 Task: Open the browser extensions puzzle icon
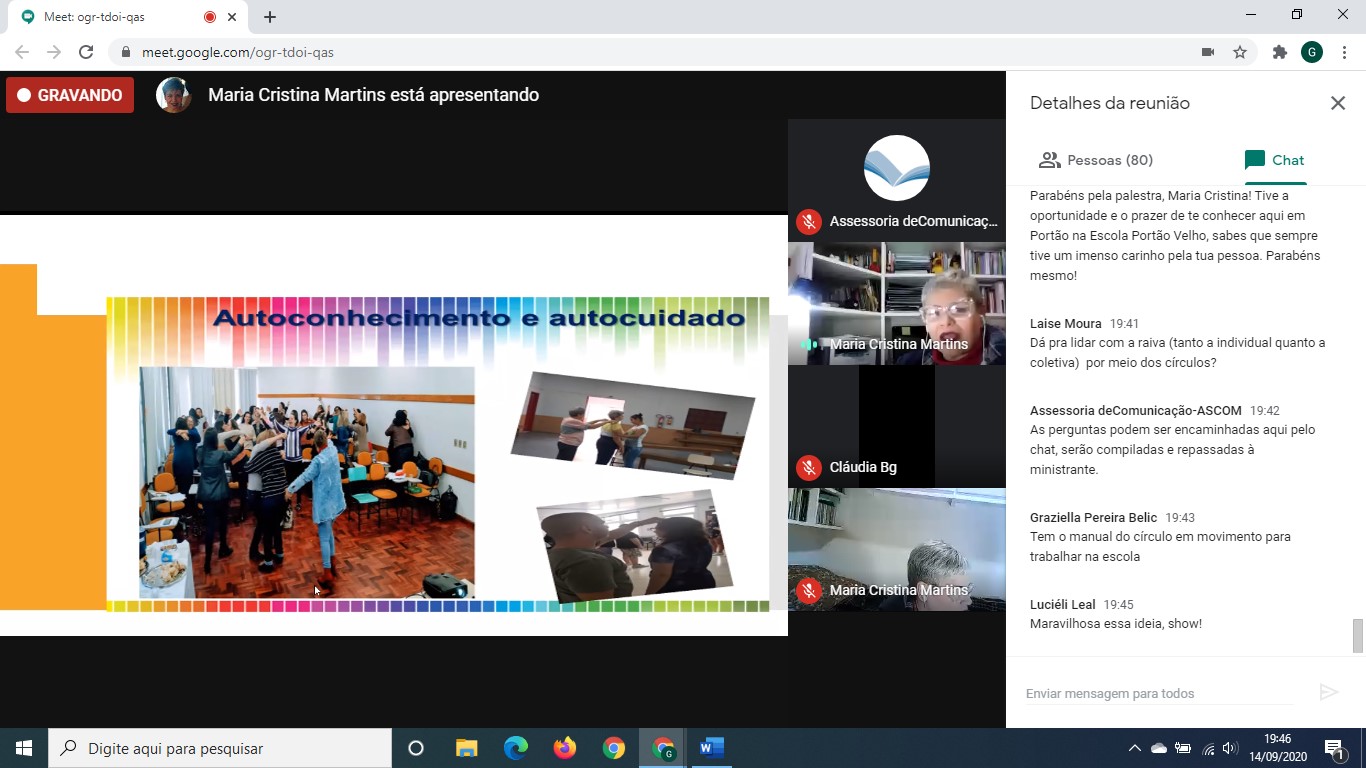coord(1279,52)
